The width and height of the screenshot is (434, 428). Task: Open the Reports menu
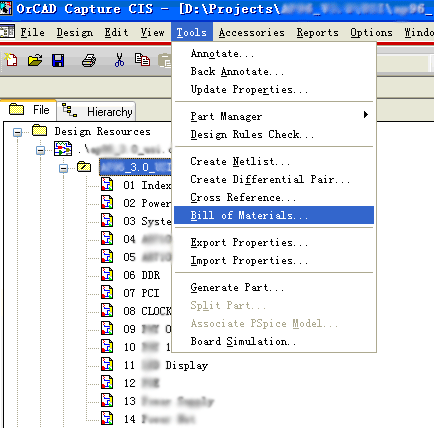pyautogui.click(x=318, y=32)
